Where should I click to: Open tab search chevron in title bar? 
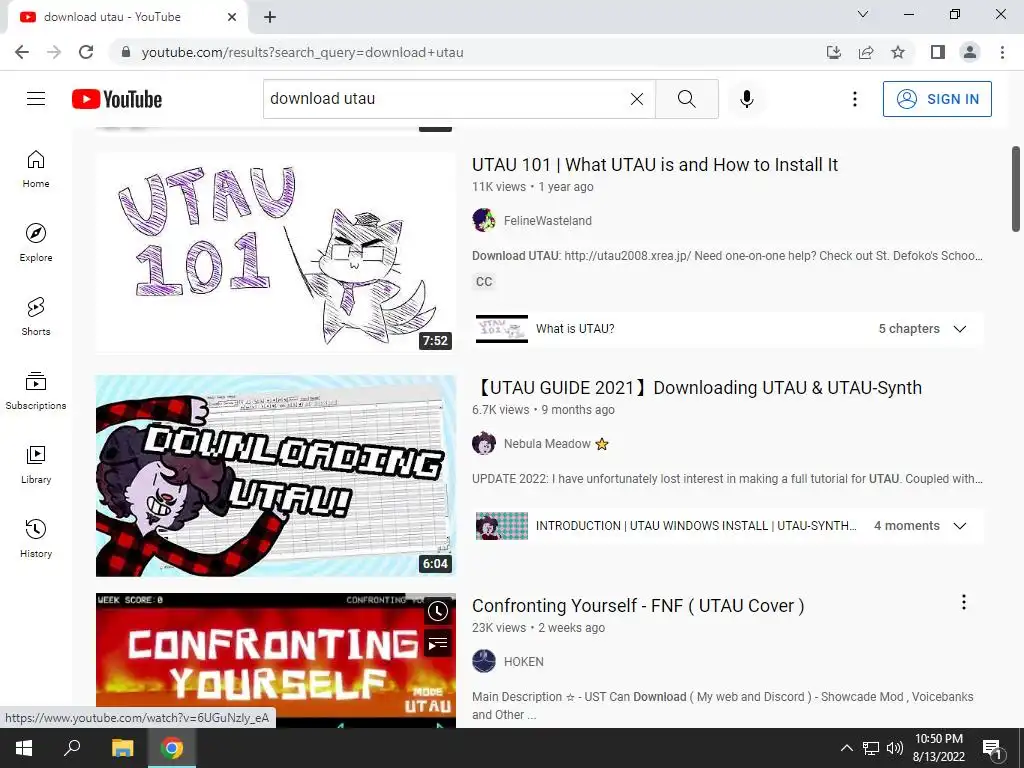(x=863, y=14)
